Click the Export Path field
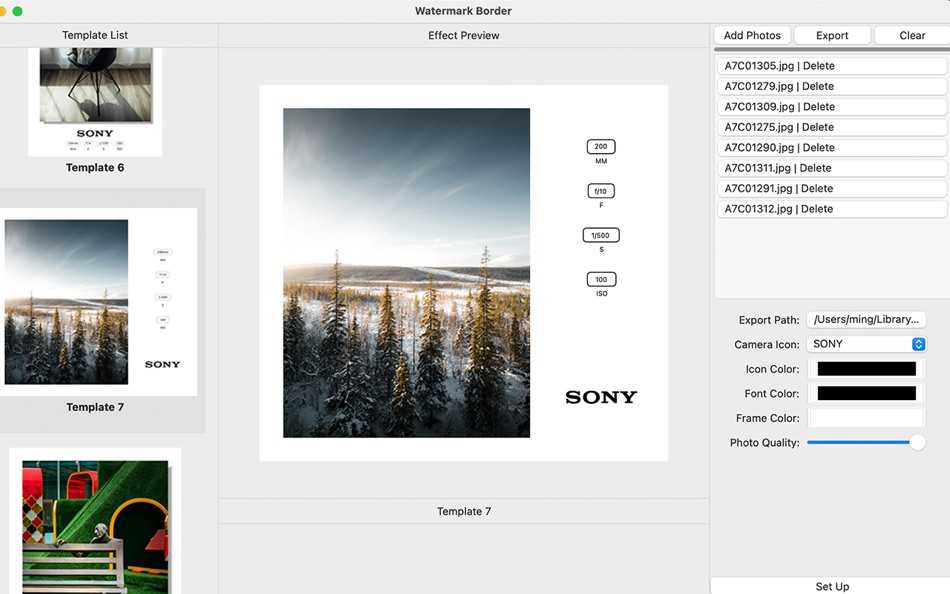 point(866,319)
